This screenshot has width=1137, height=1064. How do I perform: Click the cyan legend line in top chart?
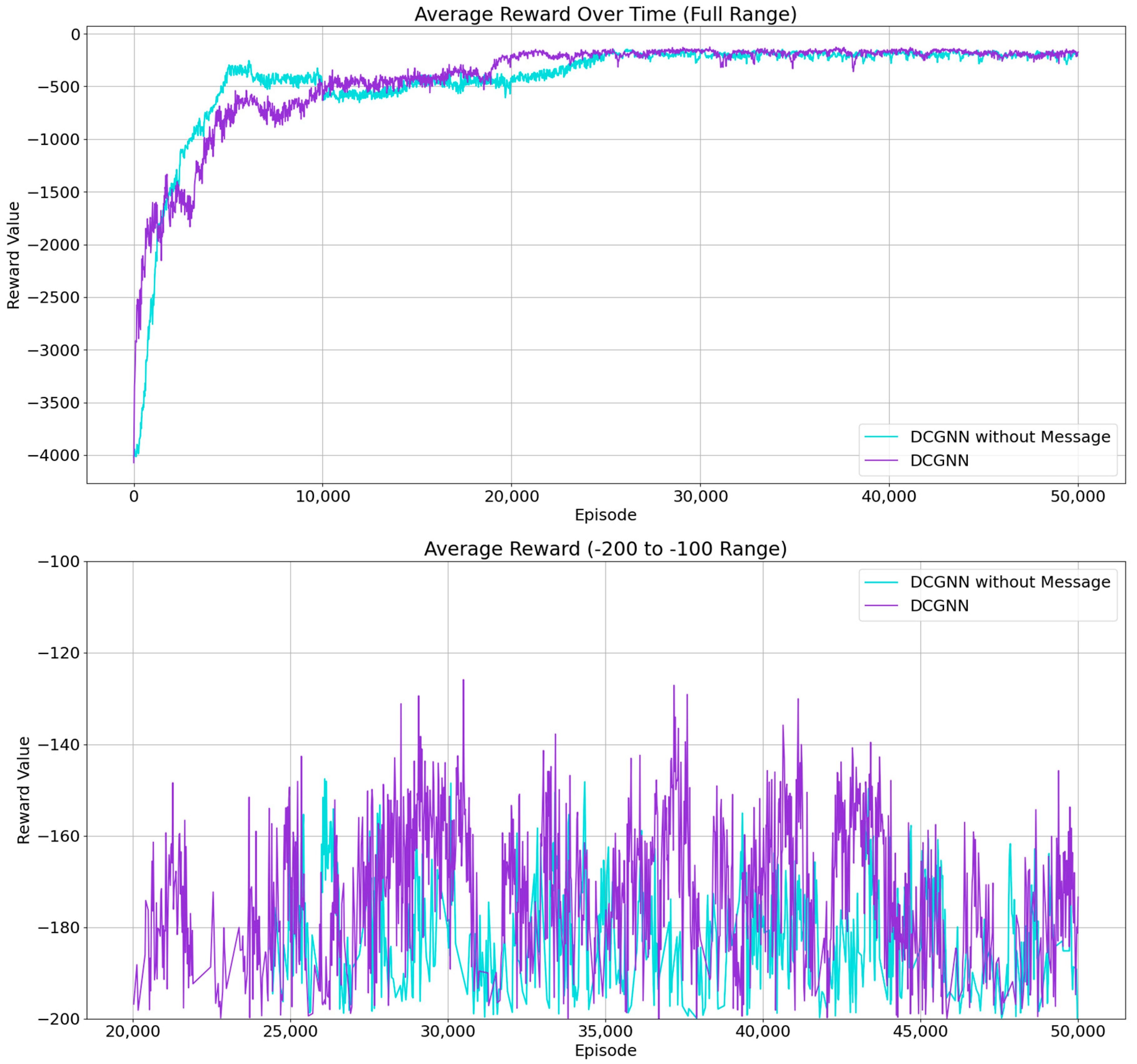881,437
